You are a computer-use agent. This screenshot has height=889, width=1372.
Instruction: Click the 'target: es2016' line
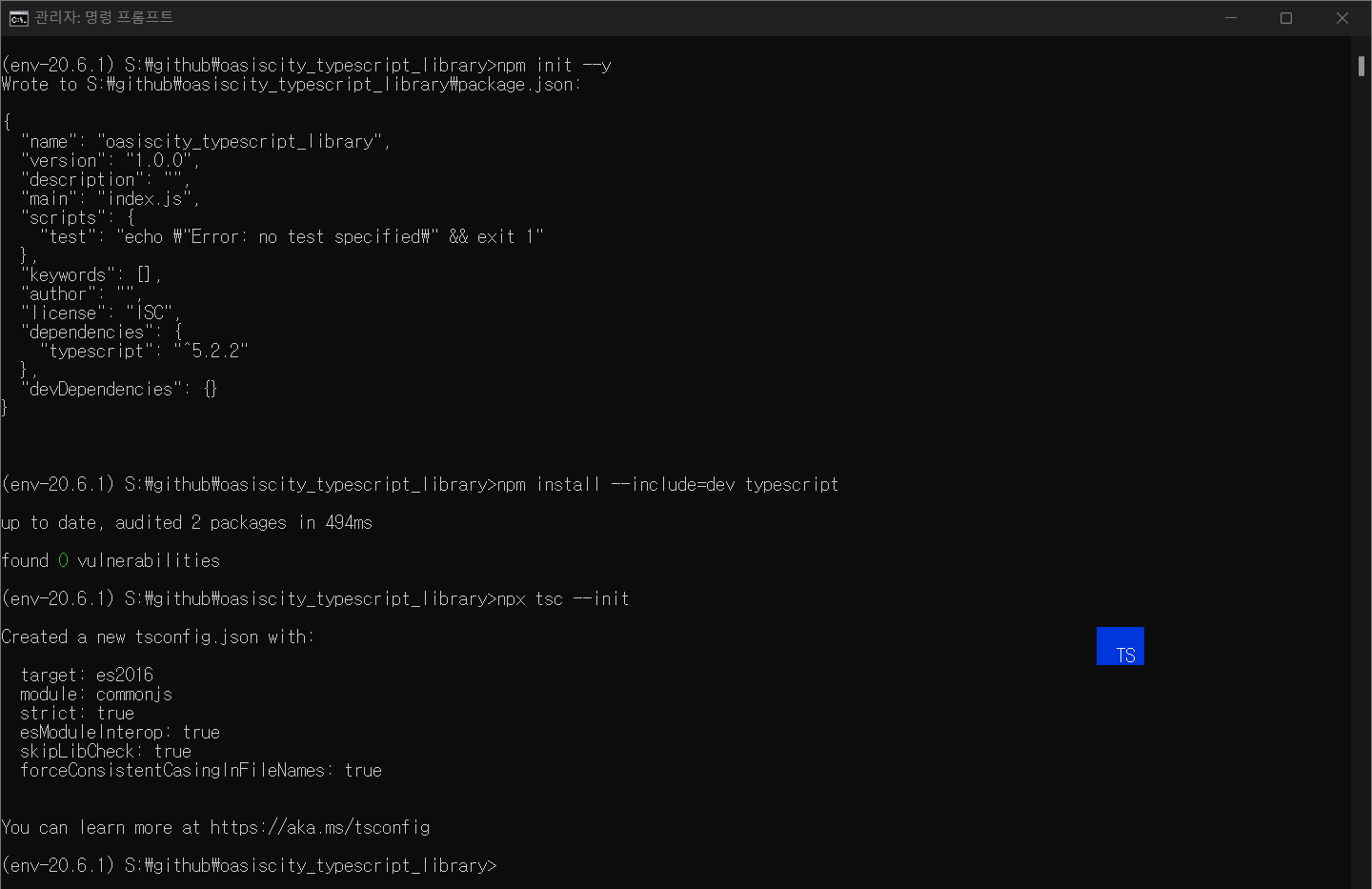87,675
